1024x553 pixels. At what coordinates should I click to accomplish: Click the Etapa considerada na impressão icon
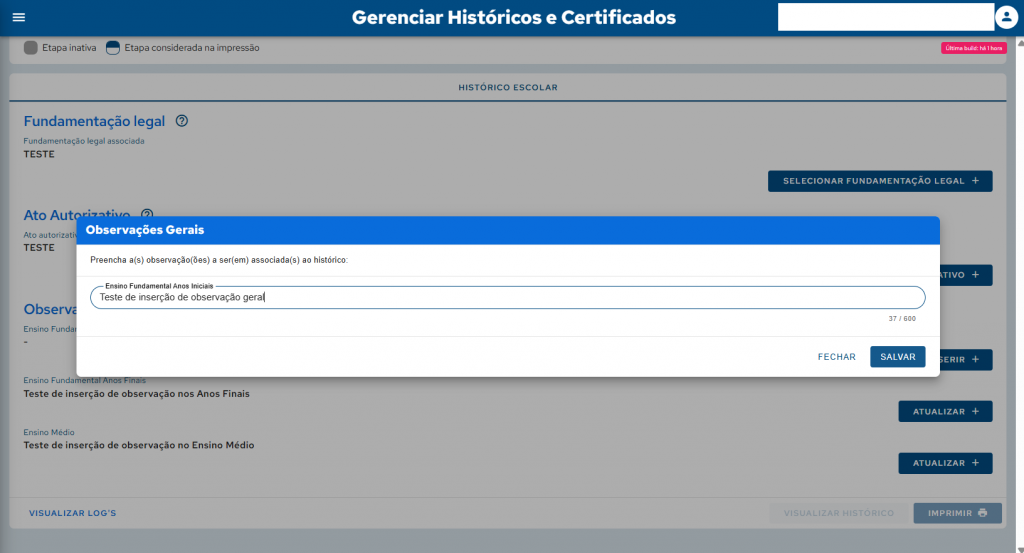pyautogui.click(x=113, y=48)
